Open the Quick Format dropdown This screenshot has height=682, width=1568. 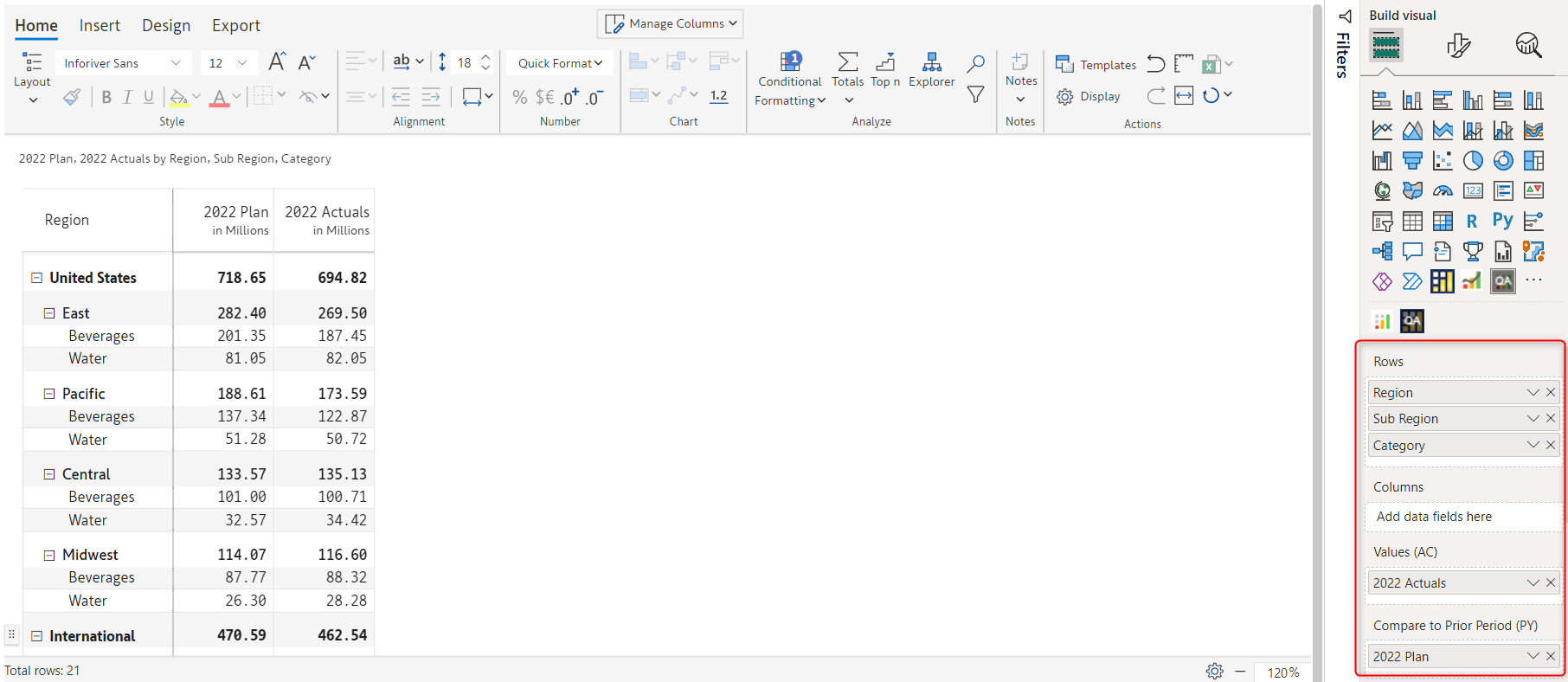559,63
